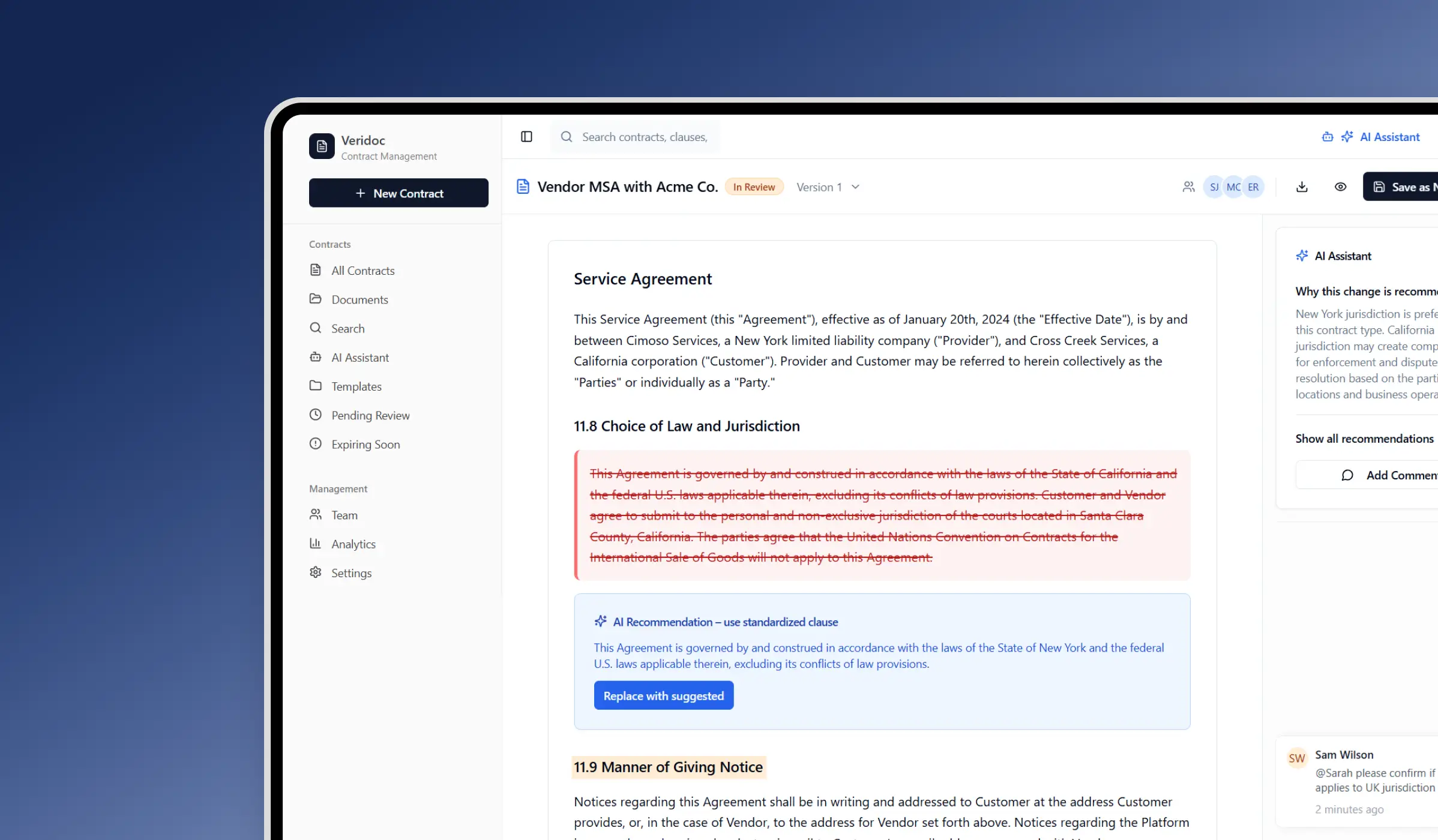
Task: Click the In Review status badge
Action: click(x=754, y=187)
